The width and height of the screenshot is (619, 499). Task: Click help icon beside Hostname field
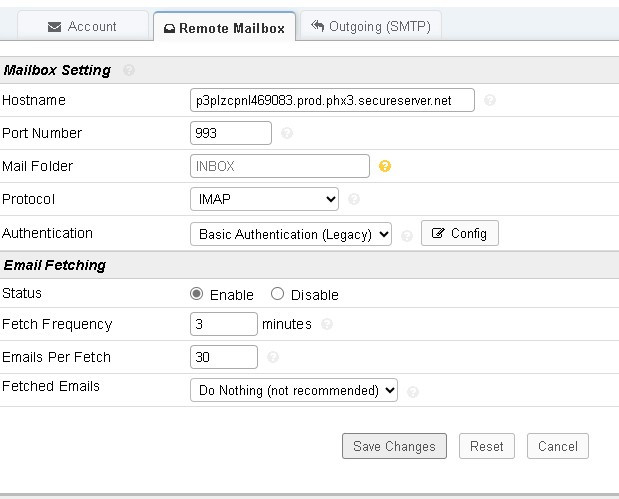(x=490, y=101)
